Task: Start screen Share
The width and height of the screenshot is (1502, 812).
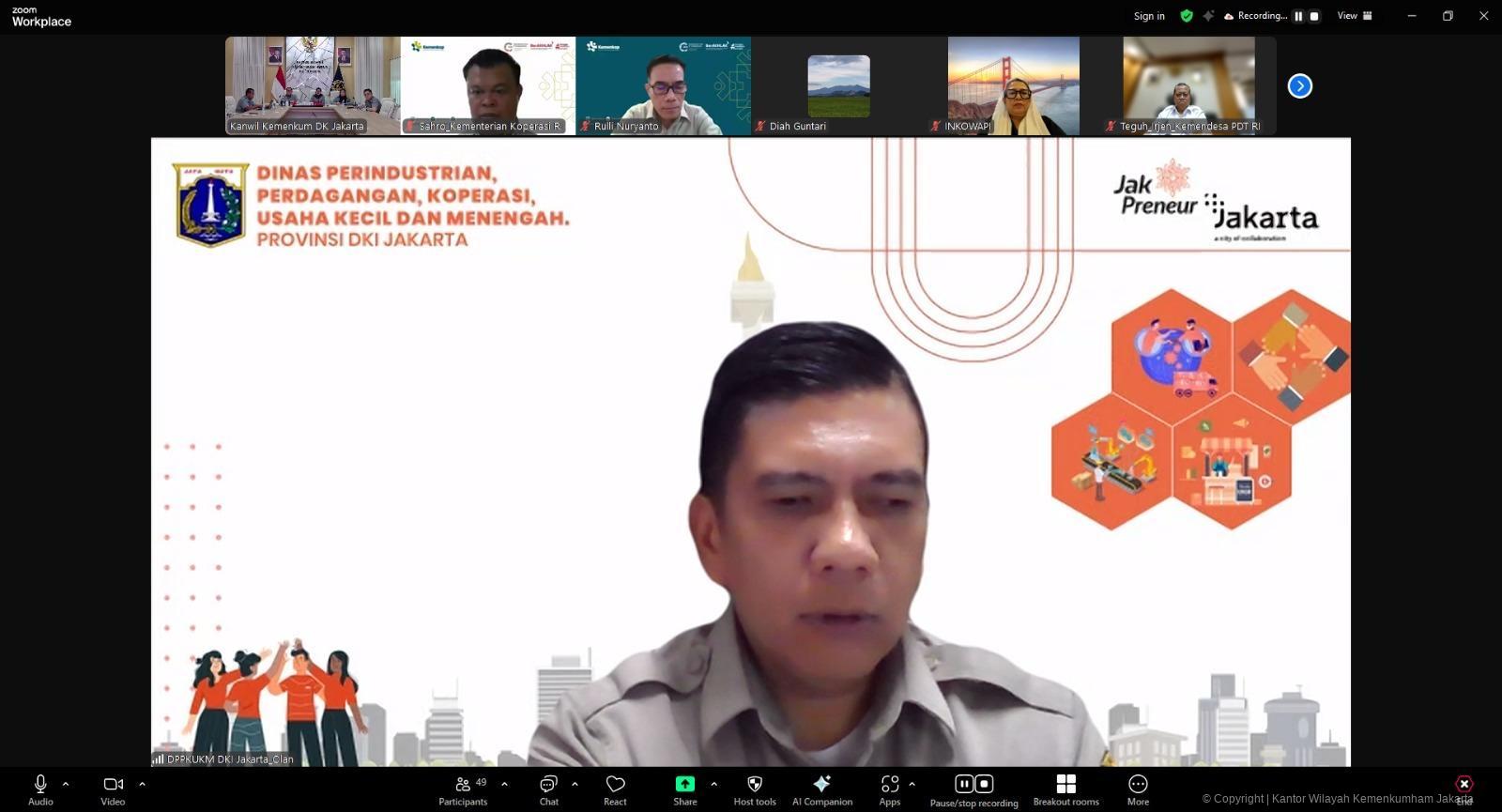Action: tap(685, 789)
